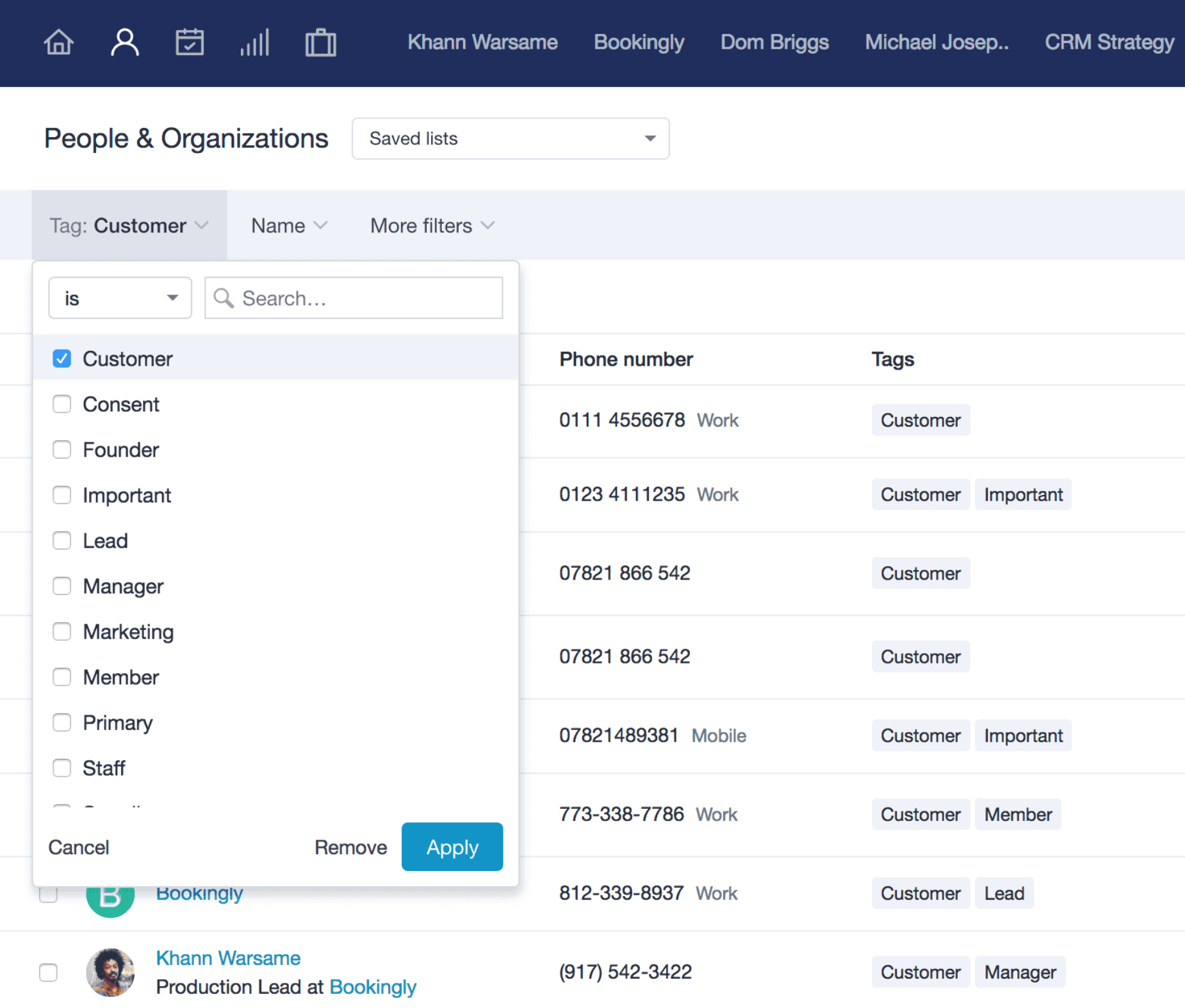The image size is (1185, 1008).
Task: Open Bookingly link in Khann's job title
Action: pos(373,987)
